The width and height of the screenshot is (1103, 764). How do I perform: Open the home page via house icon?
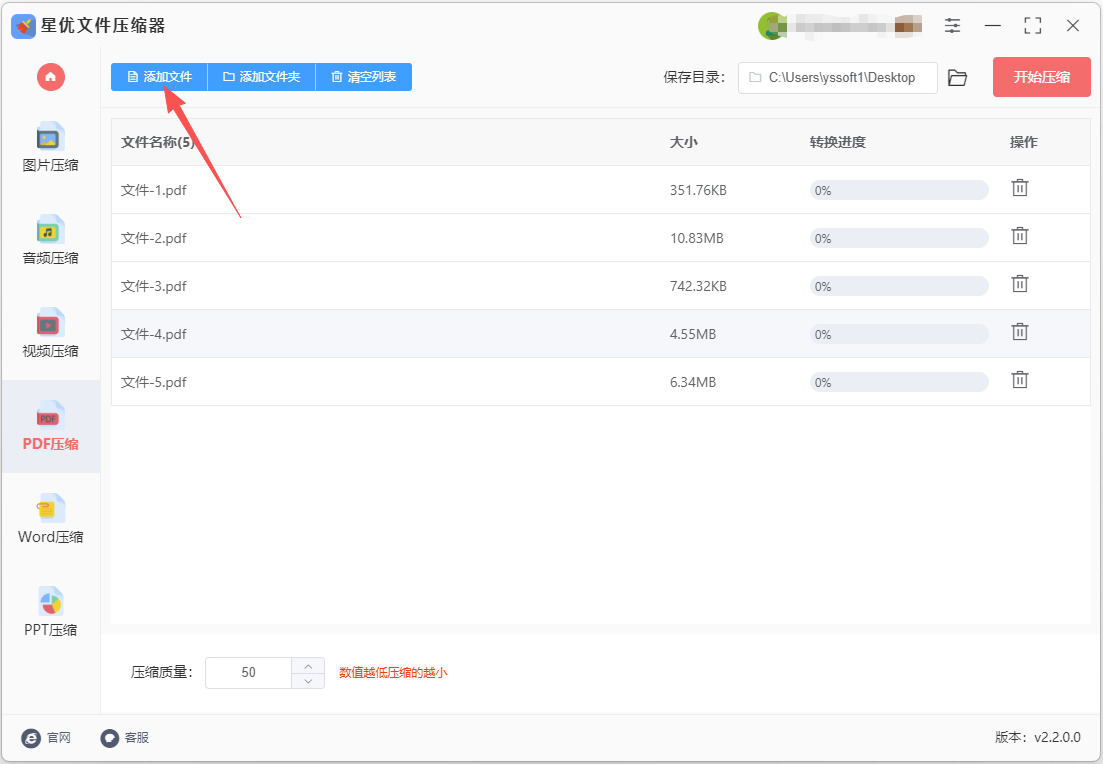click(x=51, y=77)
